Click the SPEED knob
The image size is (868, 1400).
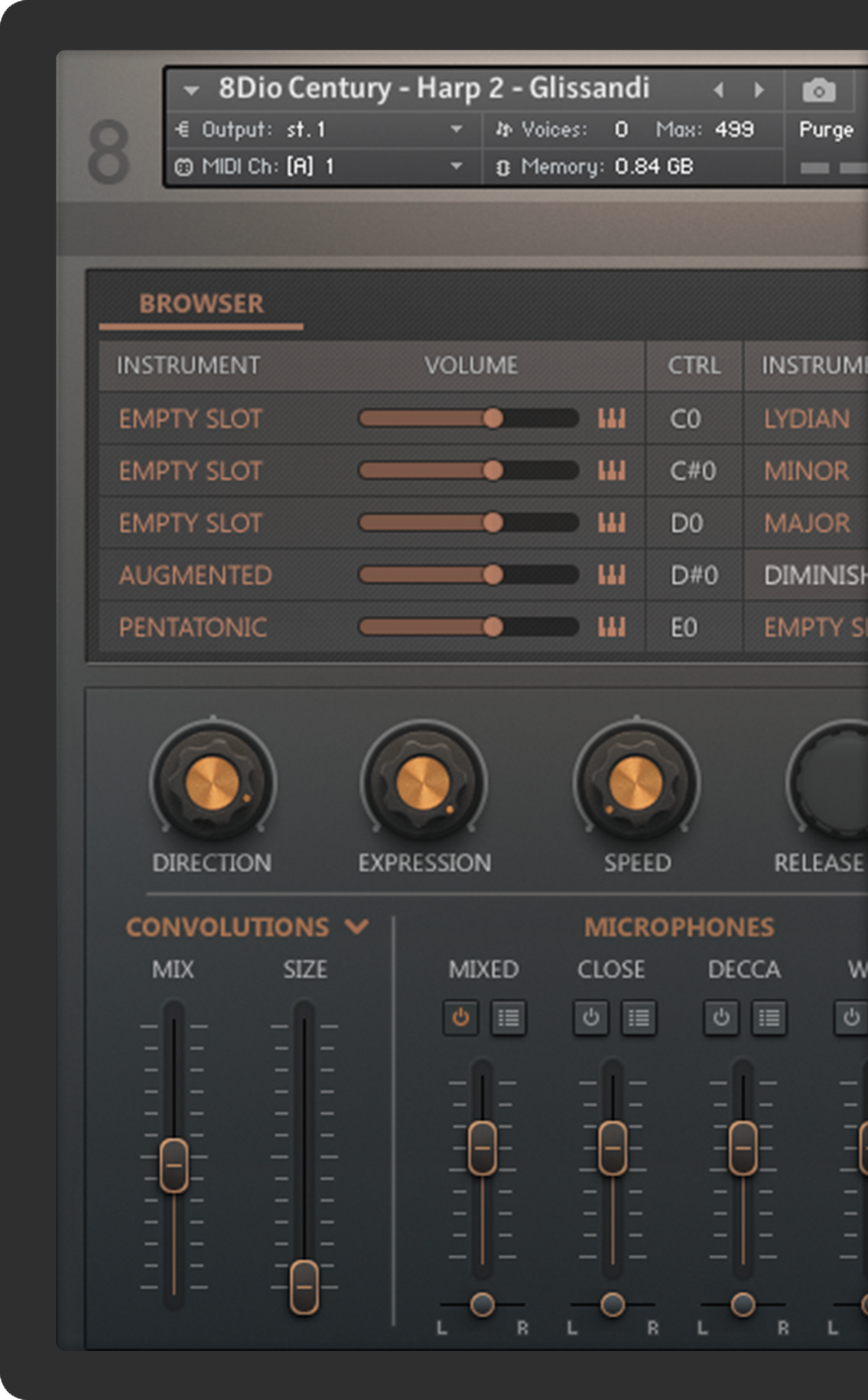pos(636,784)
